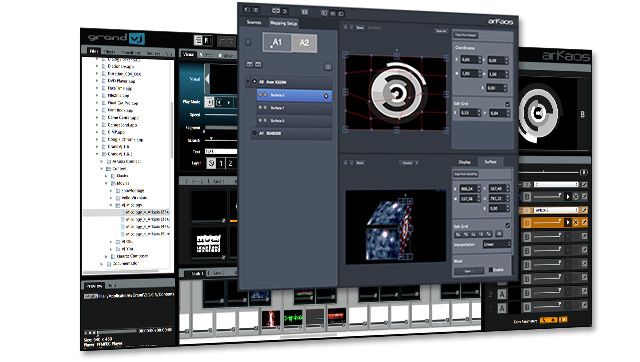Select the highlighted file row in GrandVJ tree

pyautogui.click(x=126, y=213)
